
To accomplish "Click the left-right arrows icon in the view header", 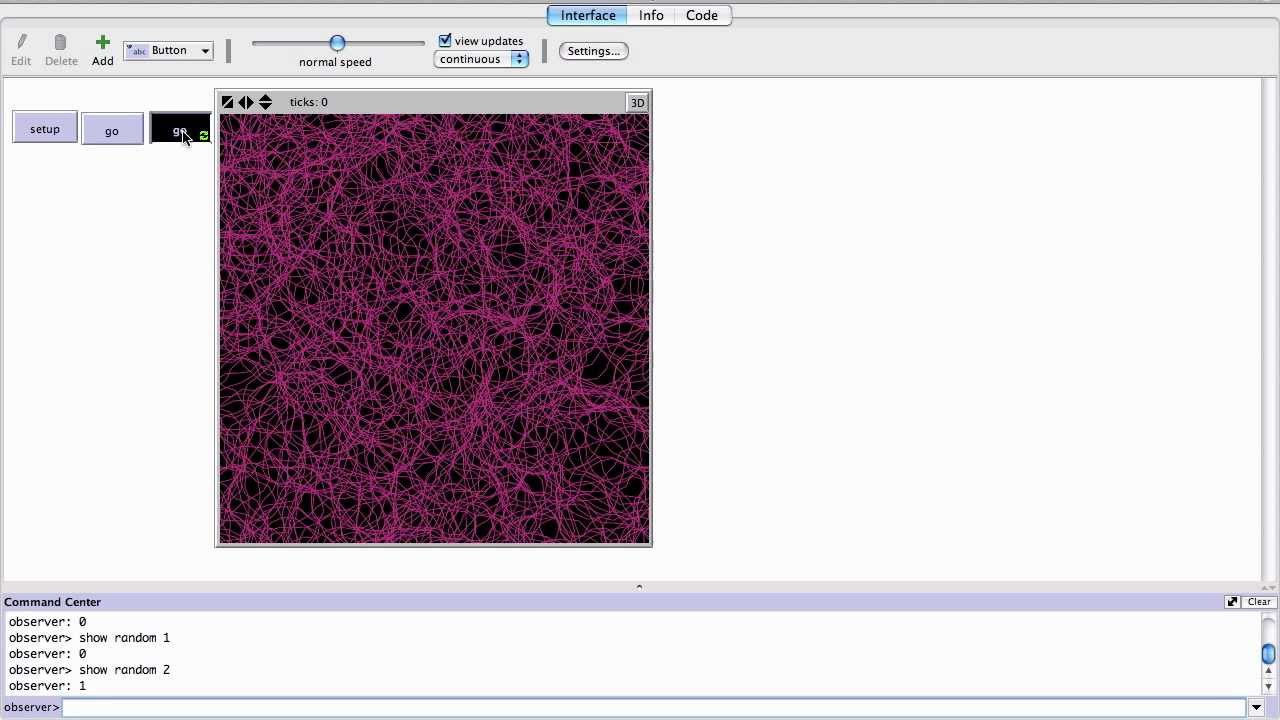I will (x=246, y=102).
